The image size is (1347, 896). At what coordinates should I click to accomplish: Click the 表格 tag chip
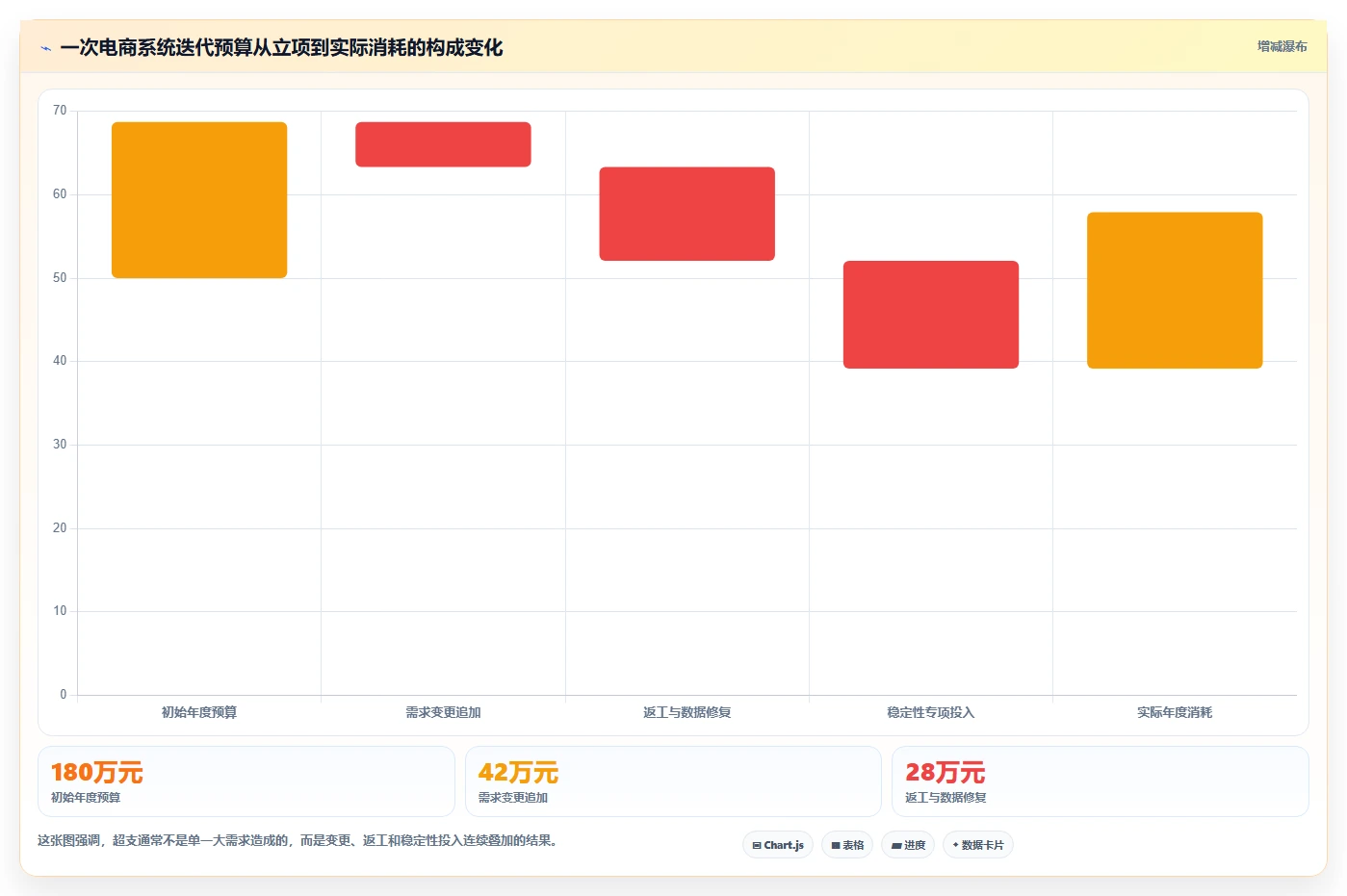(847, 845)
